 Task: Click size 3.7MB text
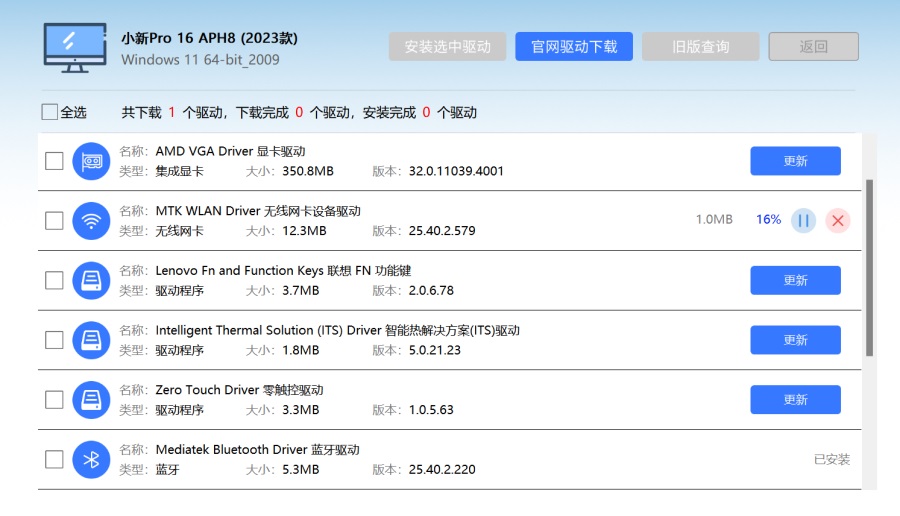300,290
